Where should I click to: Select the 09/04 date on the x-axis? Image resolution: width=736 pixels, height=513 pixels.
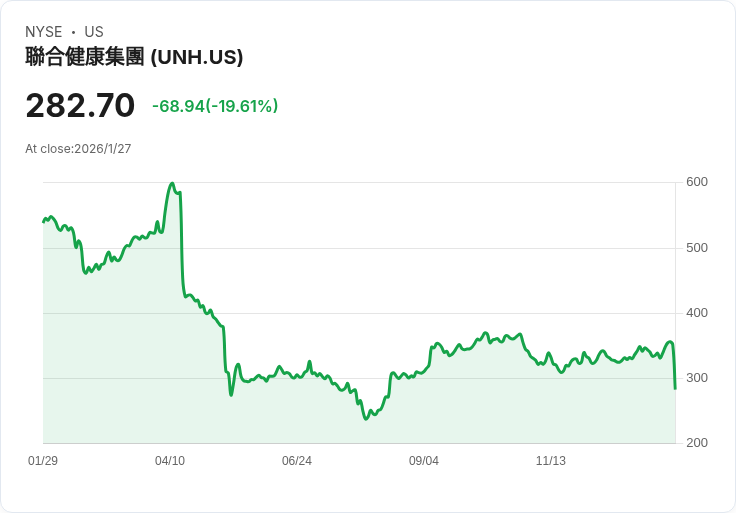click(x=424, y=461)
